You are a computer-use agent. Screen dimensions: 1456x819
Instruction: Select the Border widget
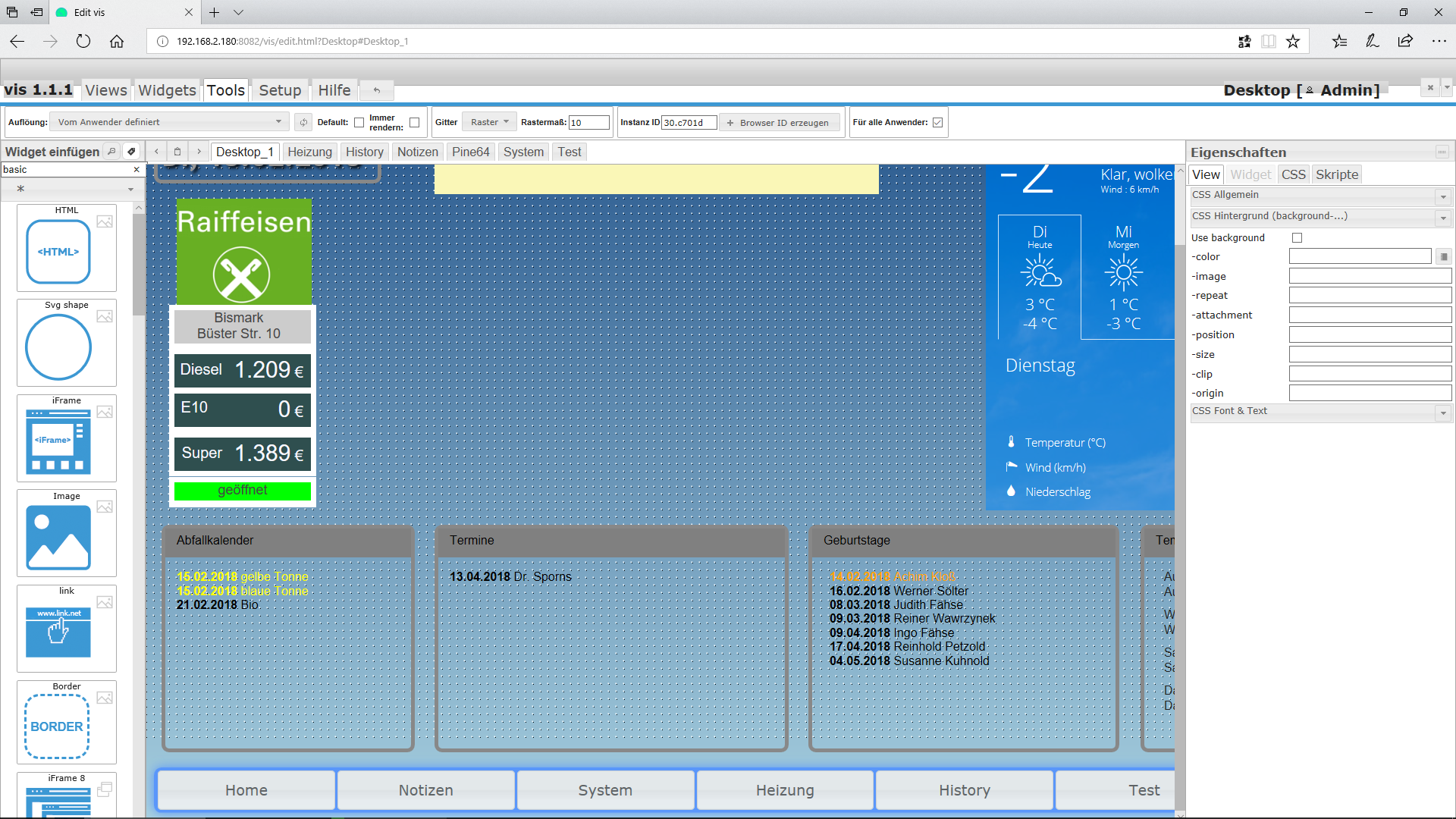click(x=58, y=726)
